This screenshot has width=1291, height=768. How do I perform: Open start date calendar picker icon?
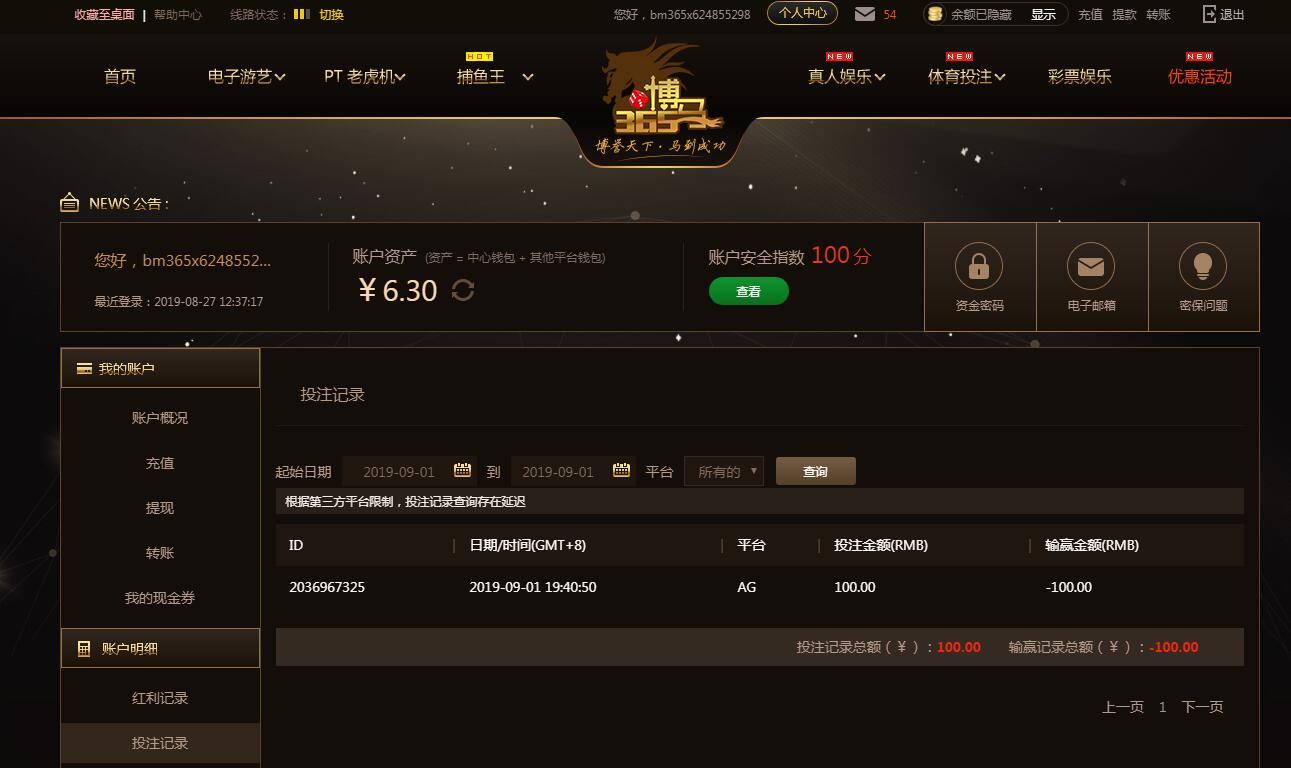click(462, 470)
